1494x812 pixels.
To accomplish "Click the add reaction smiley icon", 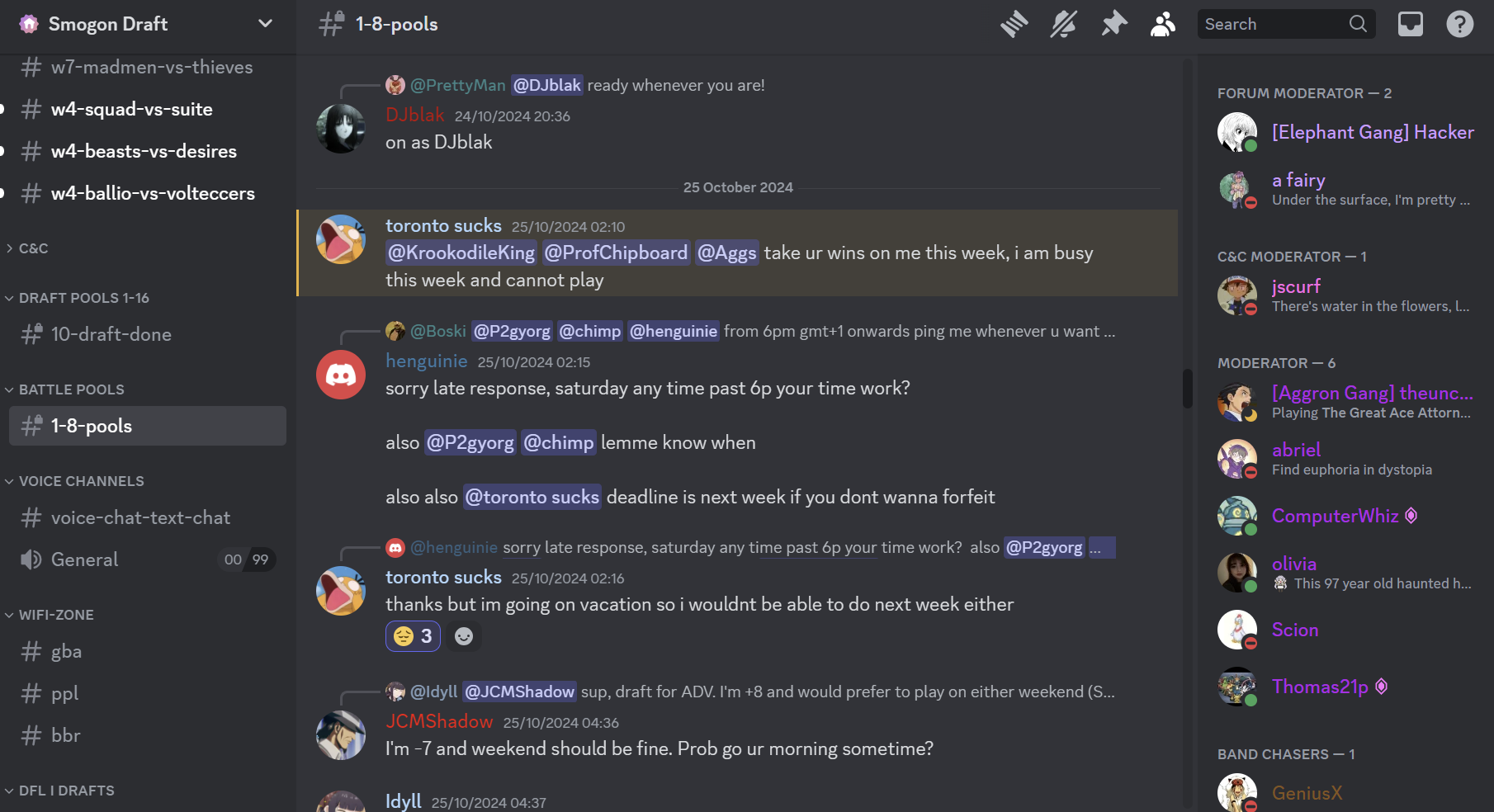I will click(x=464, y=636).
